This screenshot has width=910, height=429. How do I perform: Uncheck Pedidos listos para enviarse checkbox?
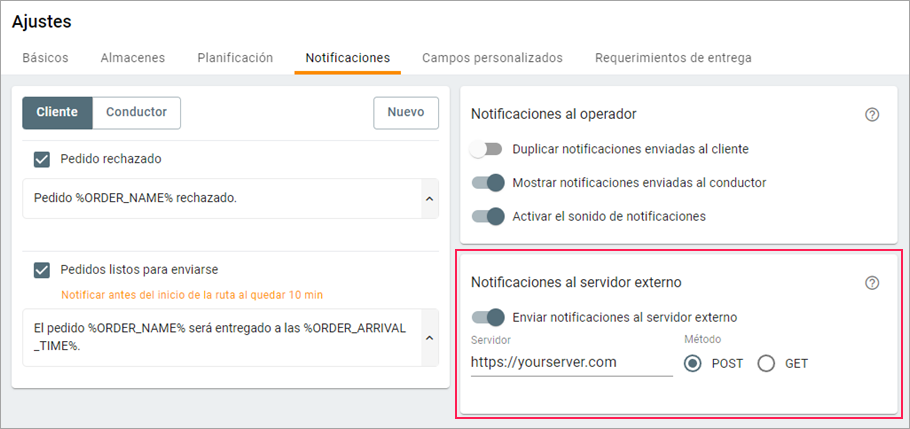pyautogui.click(x=42, y=270)
